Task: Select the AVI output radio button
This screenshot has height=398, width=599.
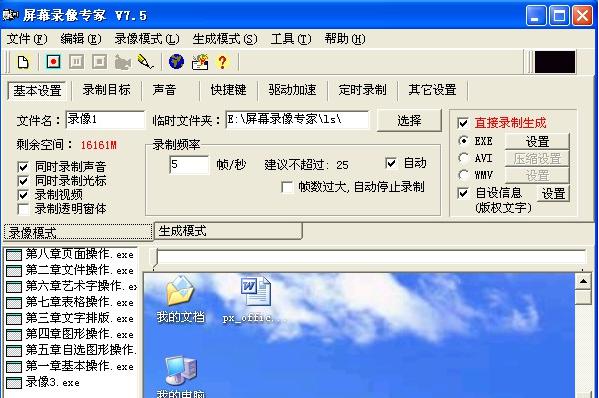Action: [463, 158]
